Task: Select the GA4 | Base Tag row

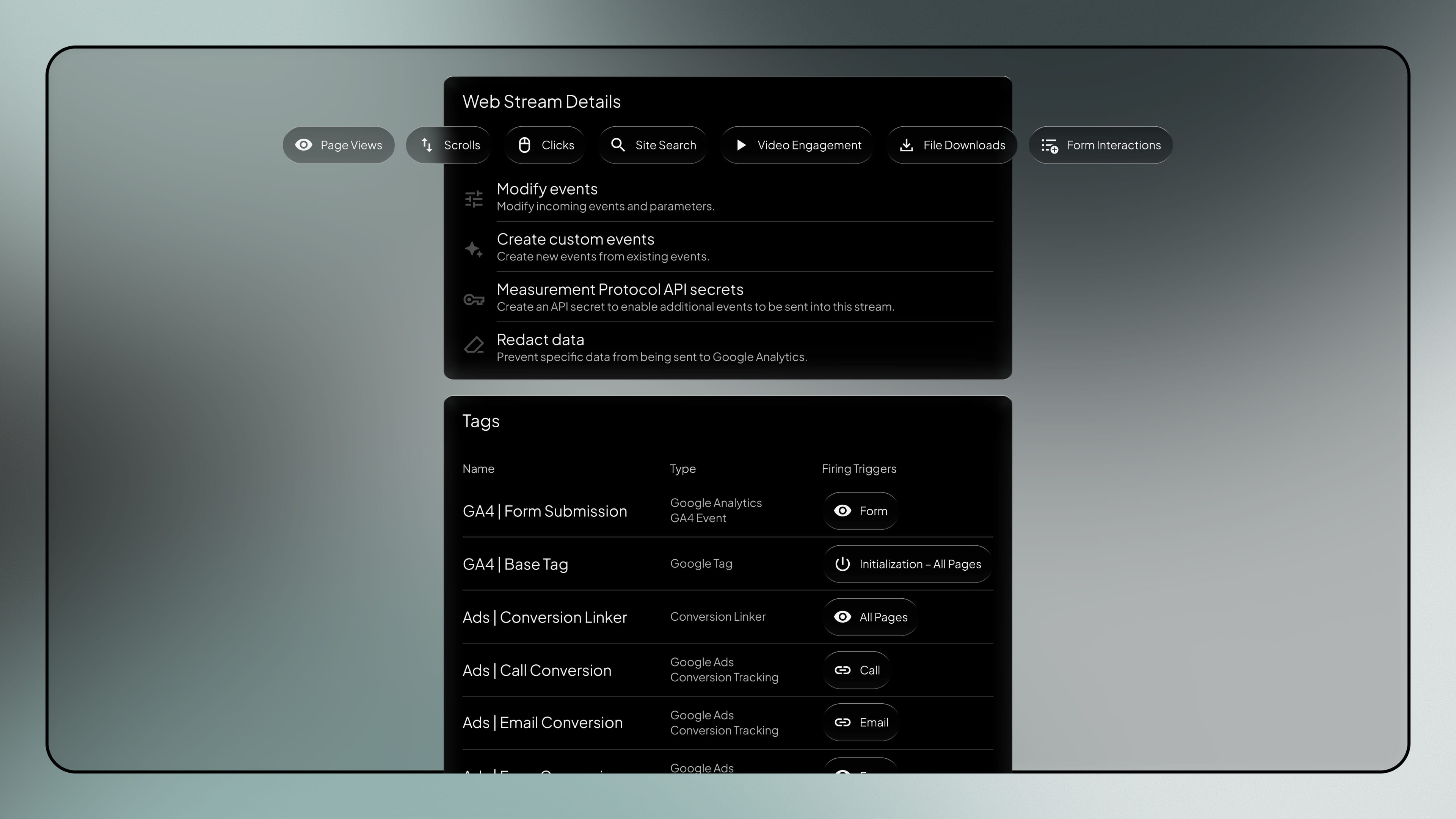Action: (x=728, y=564)
